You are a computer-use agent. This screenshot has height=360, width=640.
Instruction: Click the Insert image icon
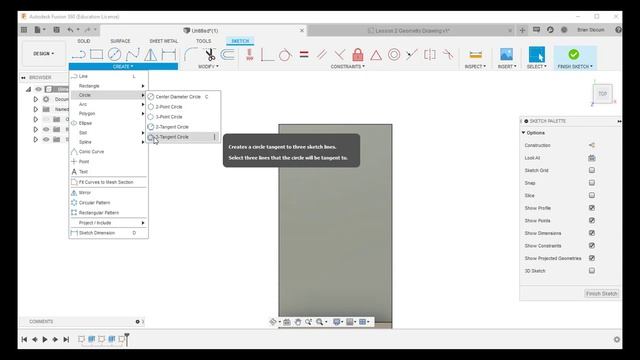(x=507, y=54)
